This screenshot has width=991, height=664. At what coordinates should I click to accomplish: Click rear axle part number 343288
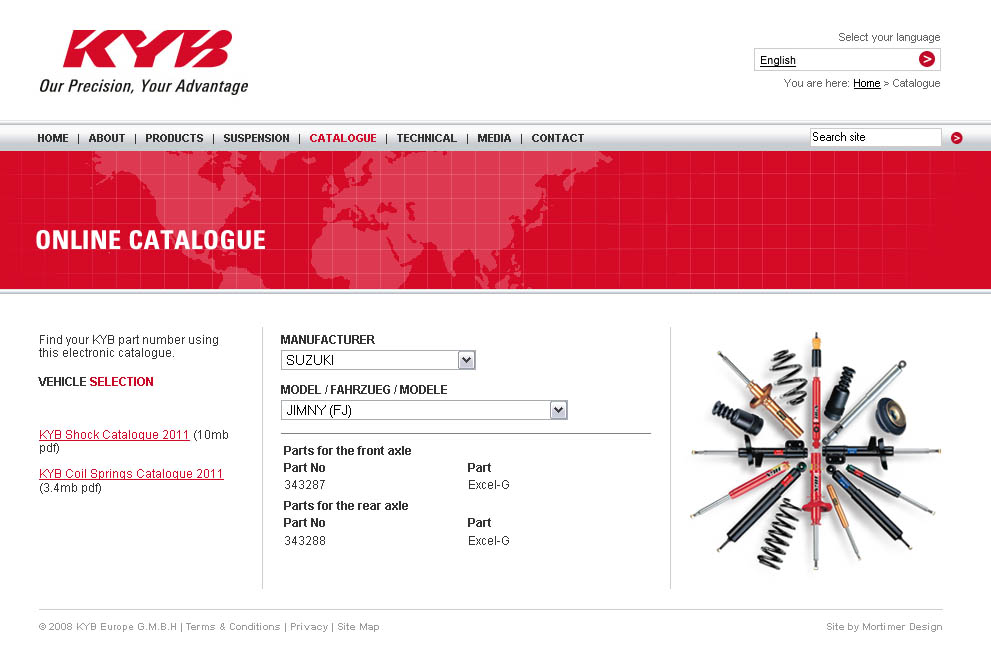[x=305, y=541]
